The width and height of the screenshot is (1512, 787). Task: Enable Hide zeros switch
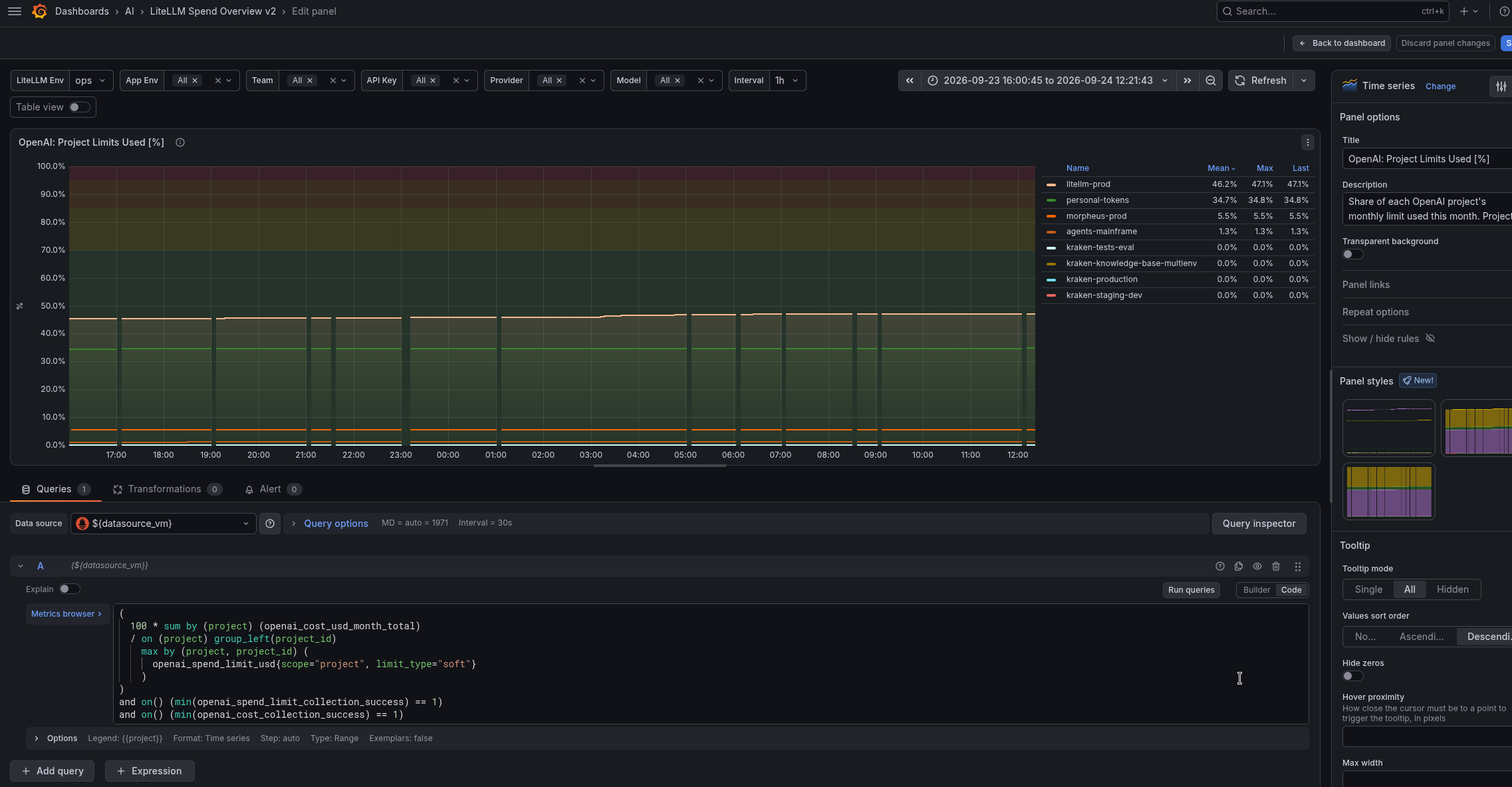coord(1352,676)
